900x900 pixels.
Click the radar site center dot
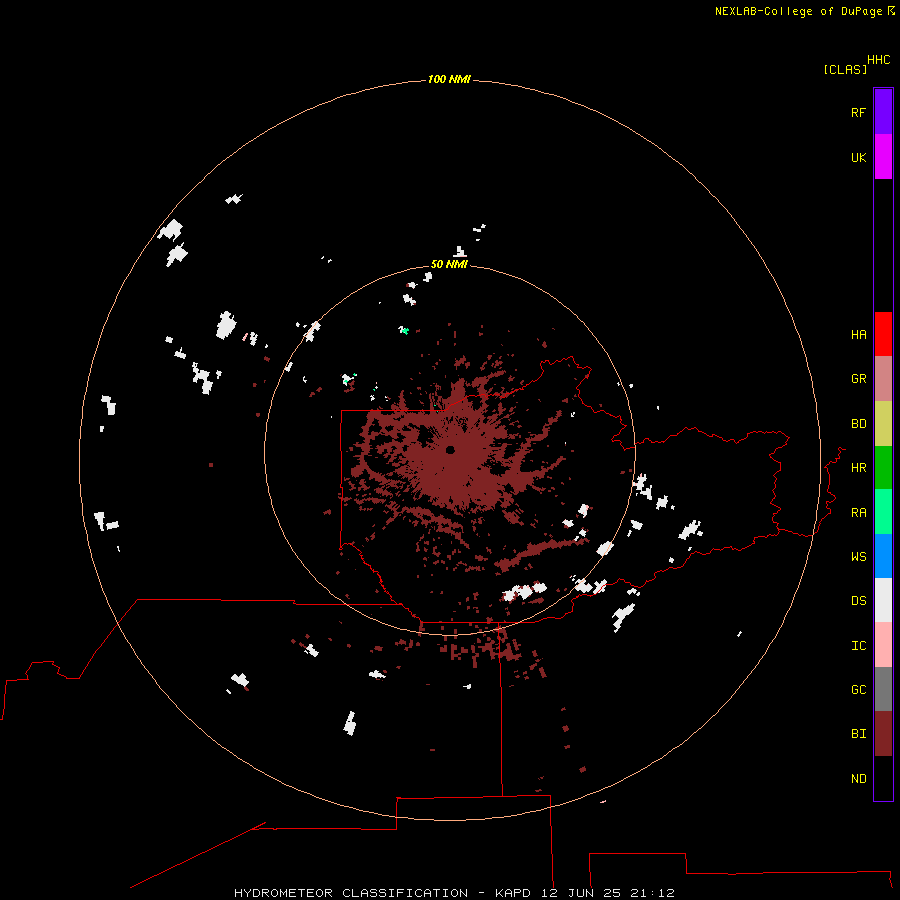click(450, 449)
